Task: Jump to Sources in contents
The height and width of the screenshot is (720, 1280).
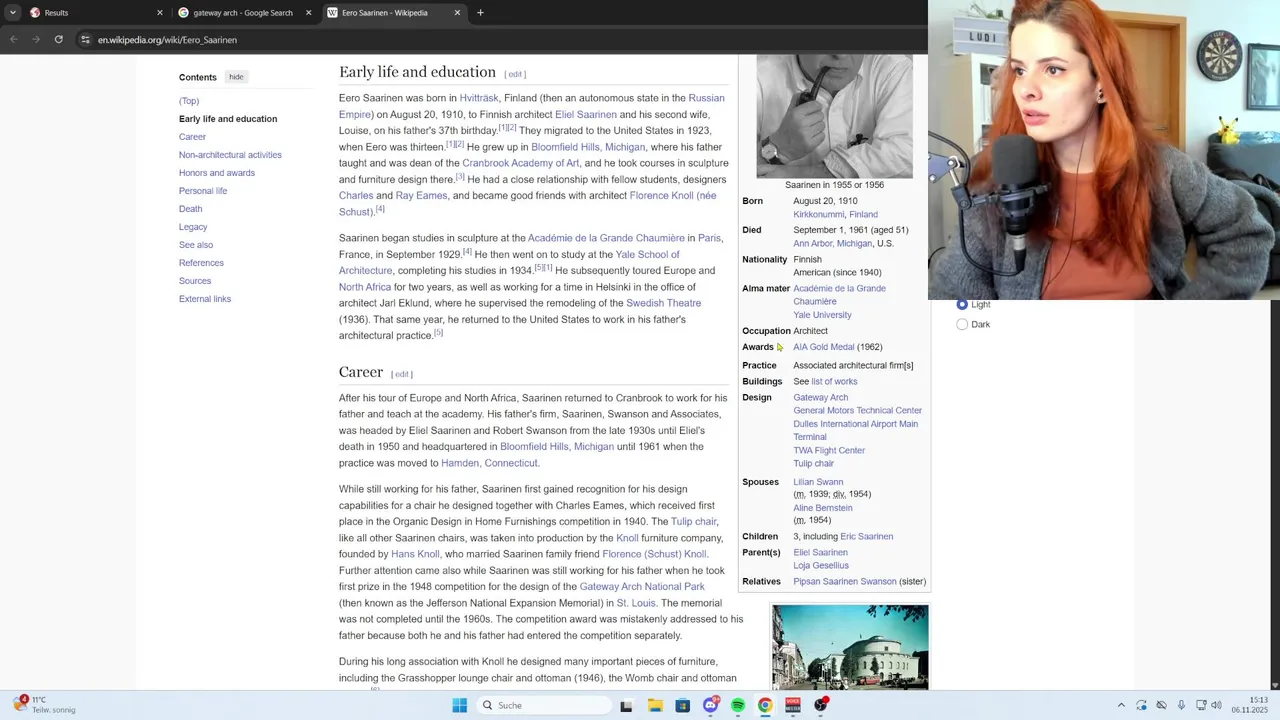Action: pos(195,281)
